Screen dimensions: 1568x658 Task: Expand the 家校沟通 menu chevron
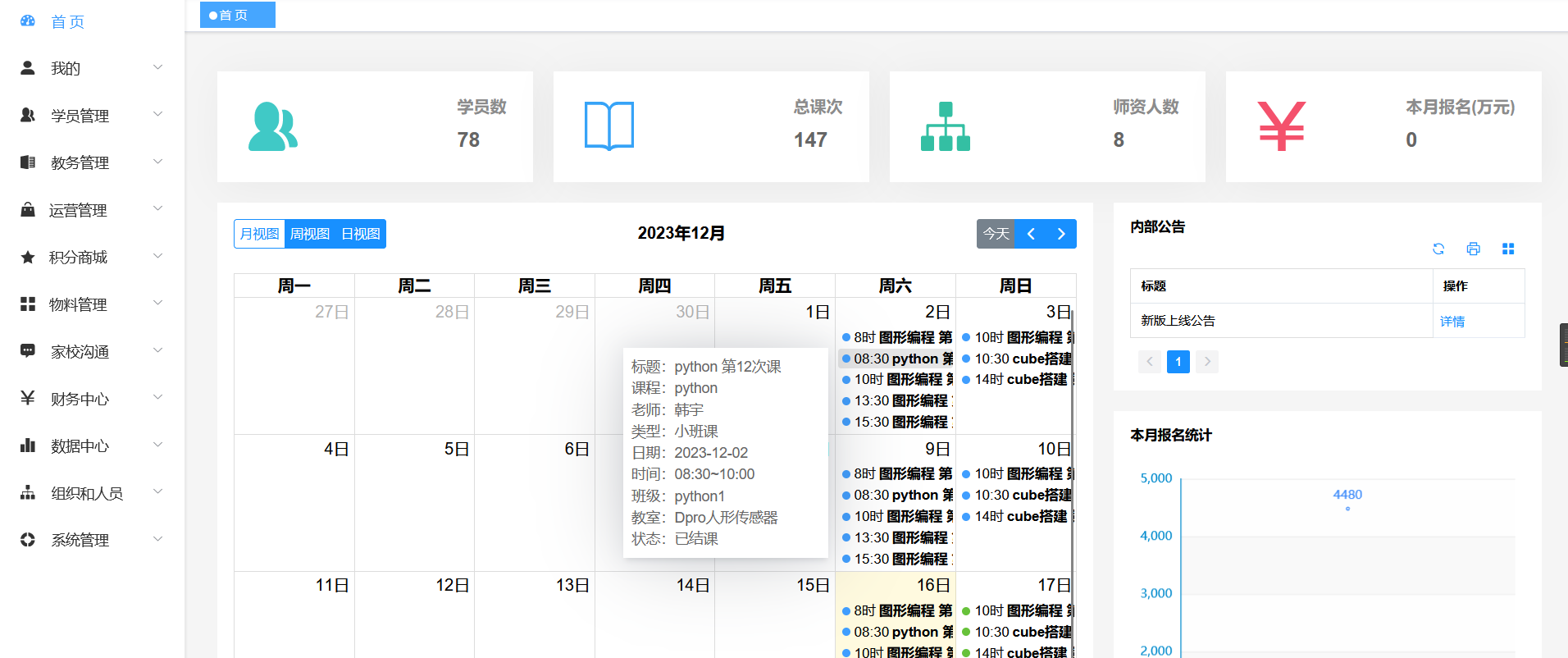tap(158, 350)
